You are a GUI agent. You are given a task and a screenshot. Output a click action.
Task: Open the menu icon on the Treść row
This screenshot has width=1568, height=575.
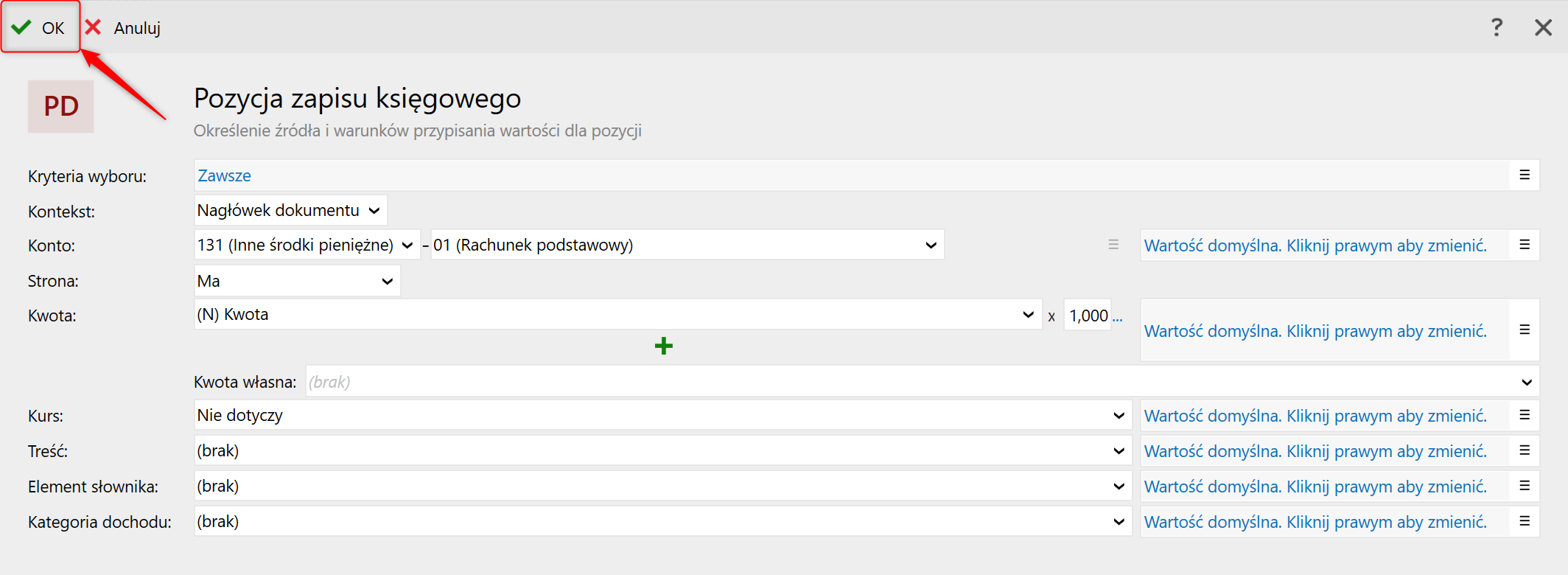click(x=1524, y=450)
